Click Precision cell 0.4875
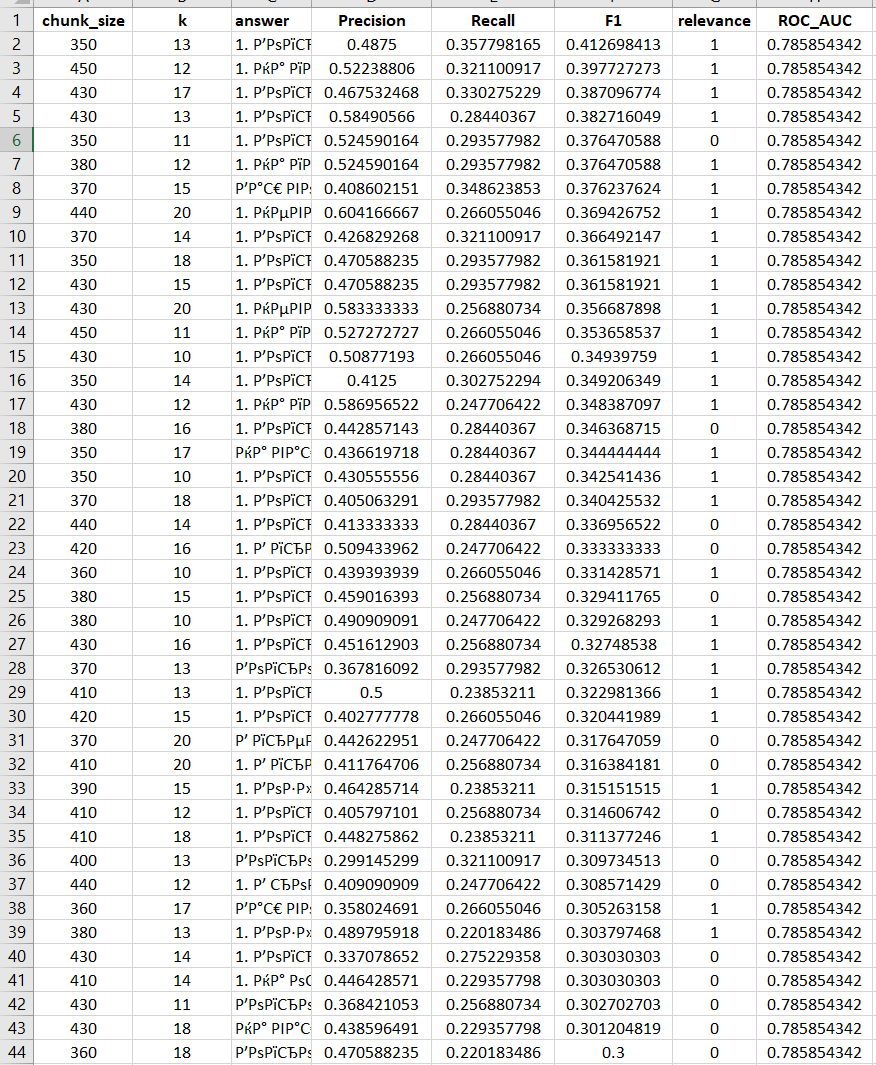 (x=371, y=45)
